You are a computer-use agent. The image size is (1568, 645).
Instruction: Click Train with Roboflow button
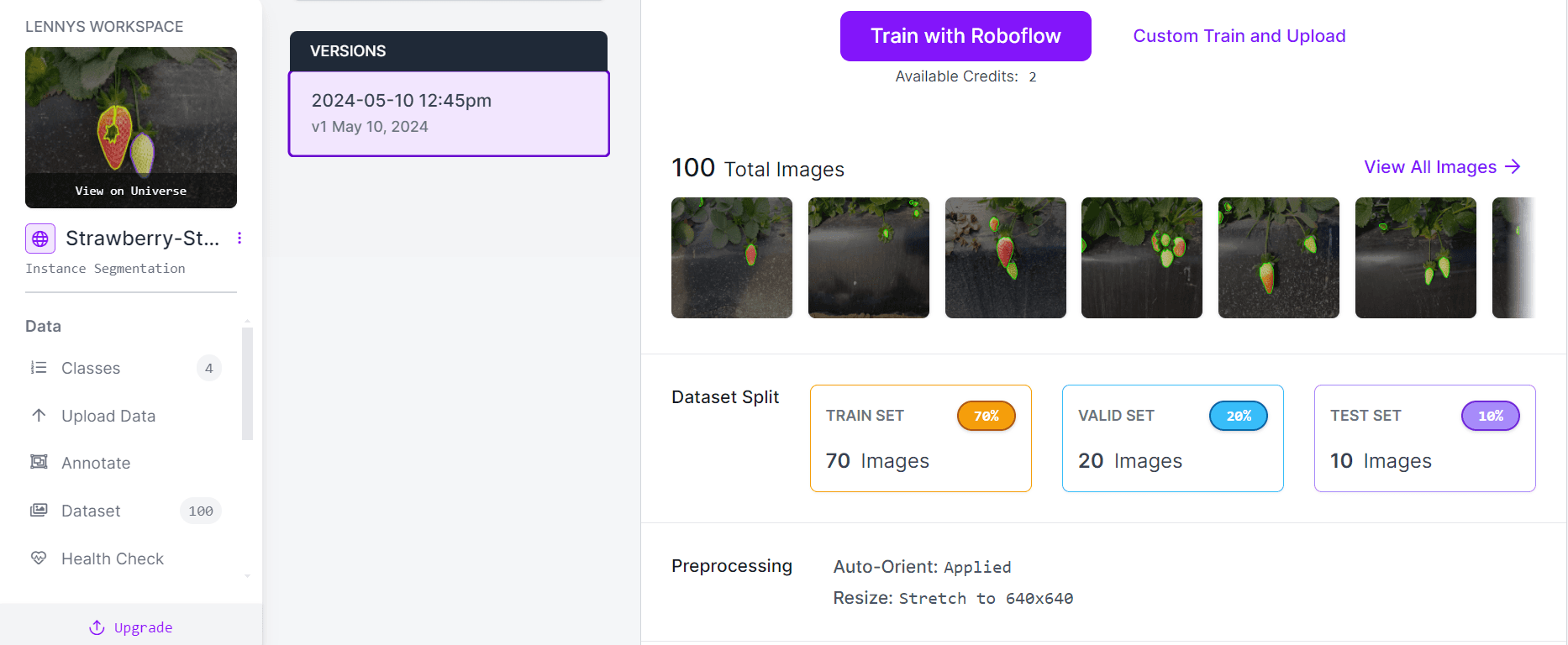966,36
